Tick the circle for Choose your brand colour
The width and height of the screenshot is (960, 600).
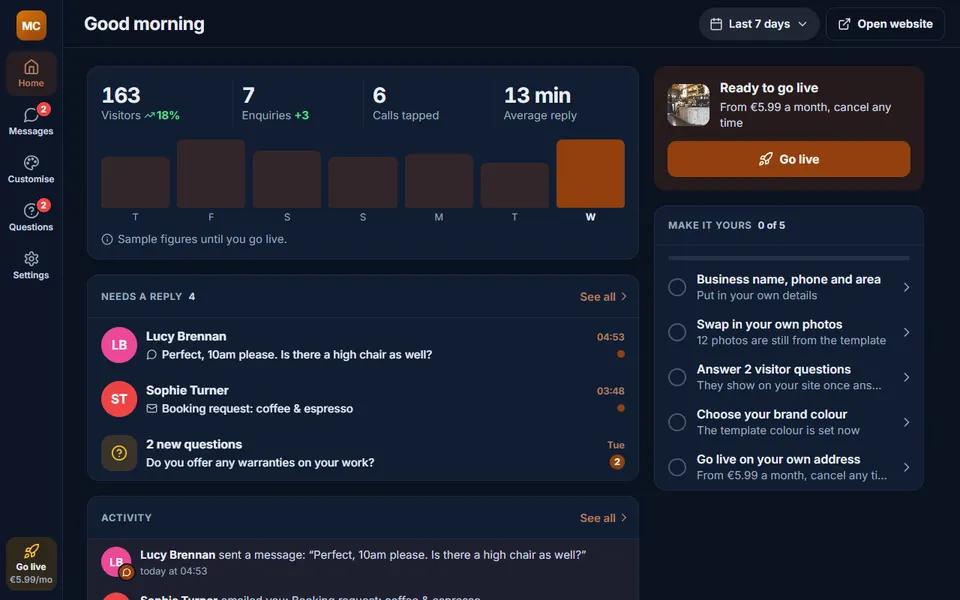click(677, 422)
